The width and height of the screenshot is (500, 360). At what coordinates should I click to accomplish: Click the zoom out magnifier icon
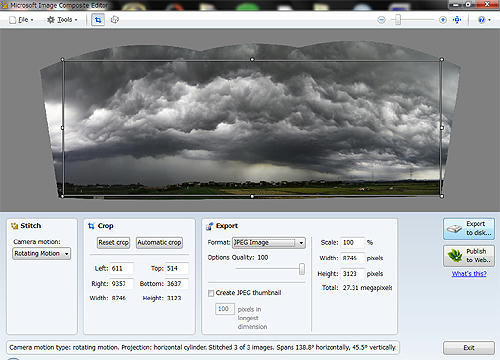(x=381, y=20)
